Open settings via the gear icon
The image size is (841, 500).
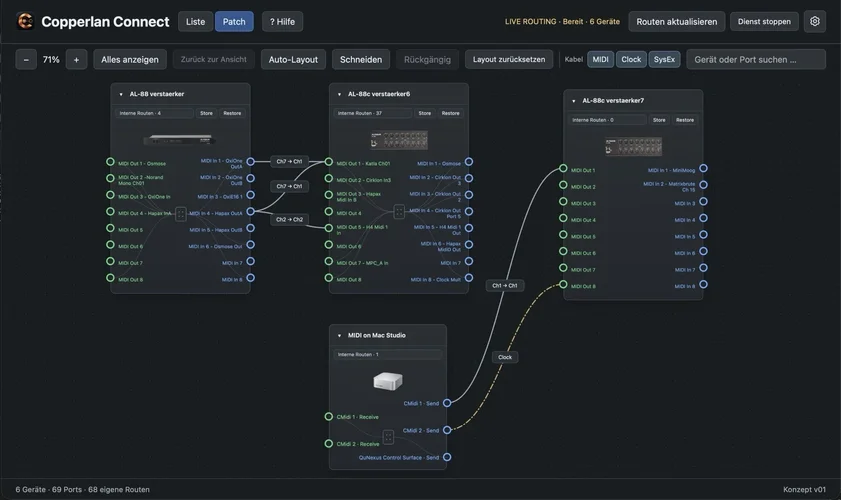(814, 21)
